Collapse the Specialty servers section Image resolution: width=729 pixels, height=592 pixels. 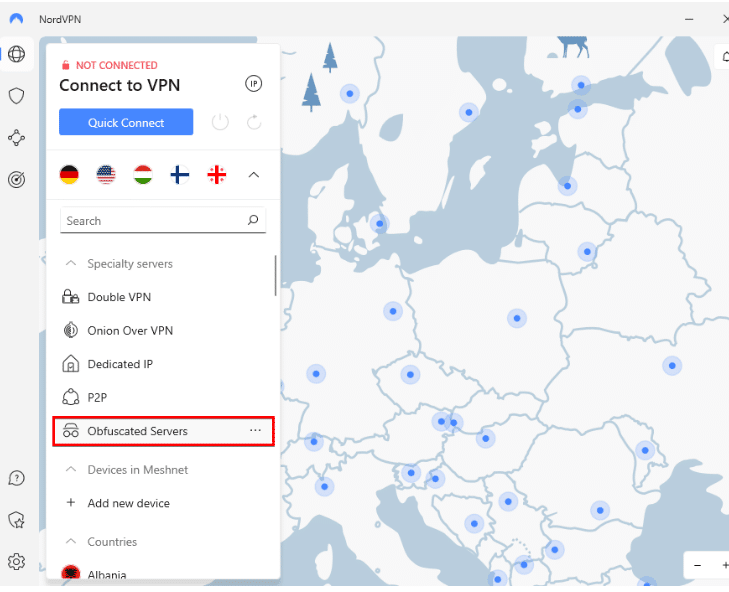pos(71,264)
